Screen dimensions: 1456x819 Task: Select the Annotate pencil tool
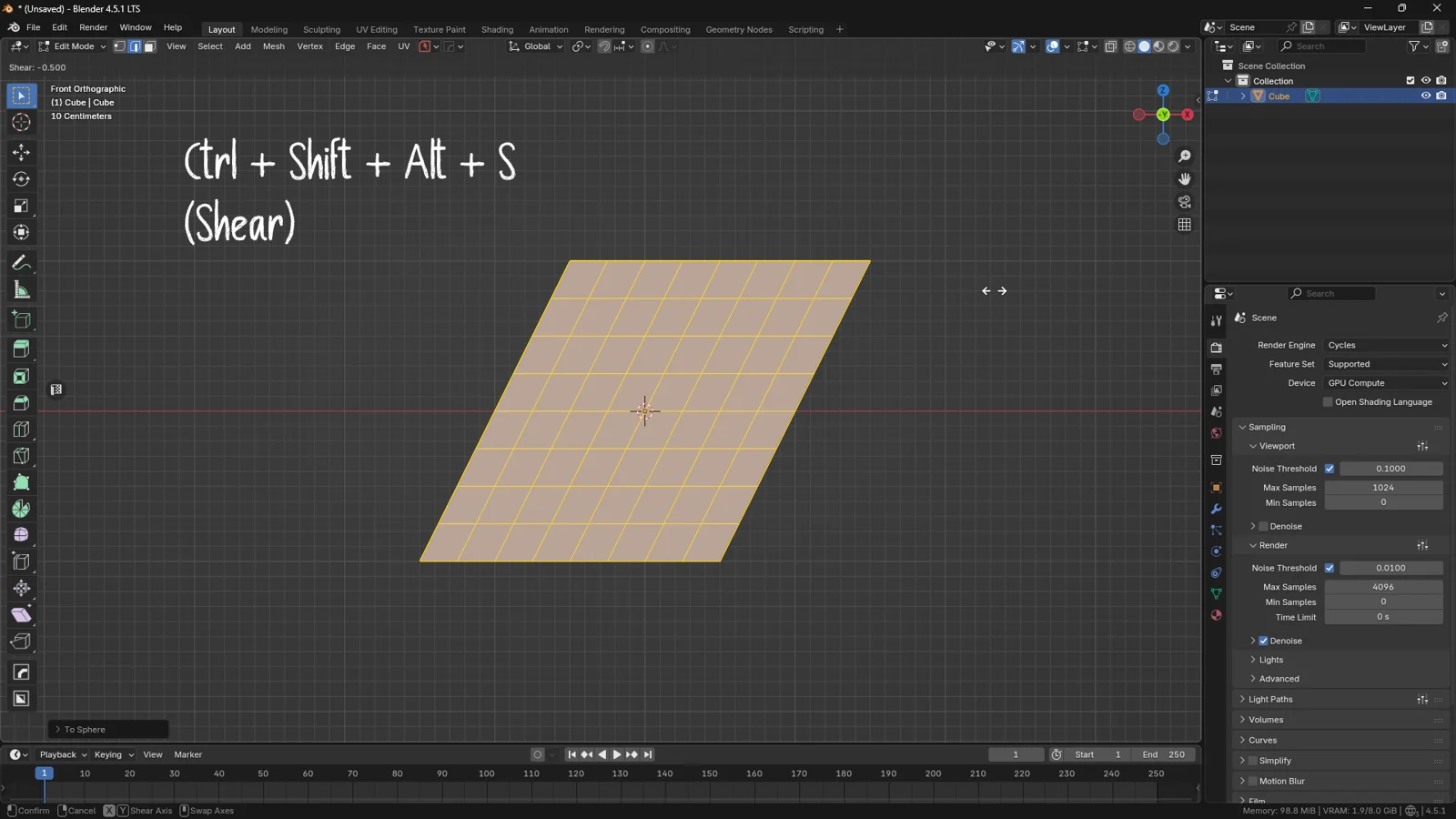pos(21,264)
